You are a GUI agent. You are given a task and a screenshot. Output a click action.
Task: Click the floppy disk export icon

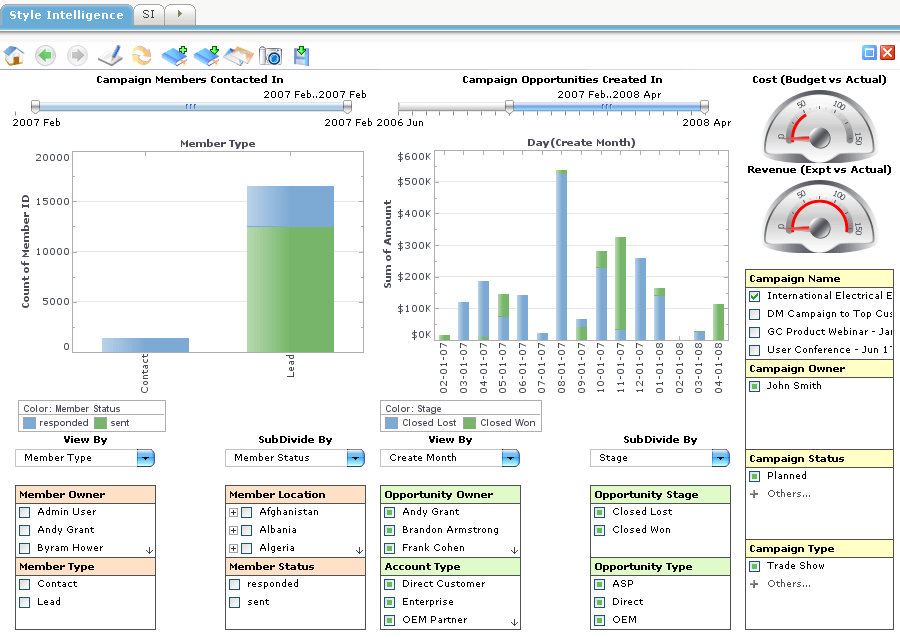click(301, 56)
